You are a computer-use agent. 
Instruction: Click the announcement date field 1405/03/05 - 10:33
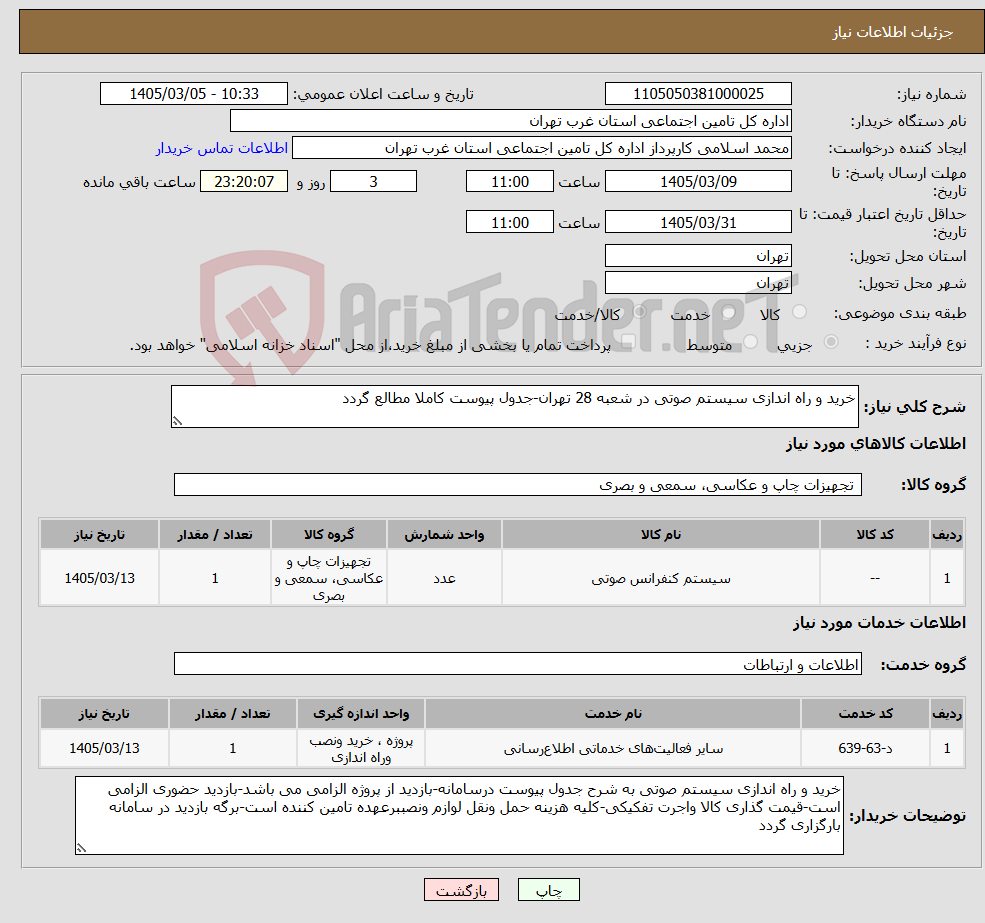pyautogui.click(x=193, y=94)
